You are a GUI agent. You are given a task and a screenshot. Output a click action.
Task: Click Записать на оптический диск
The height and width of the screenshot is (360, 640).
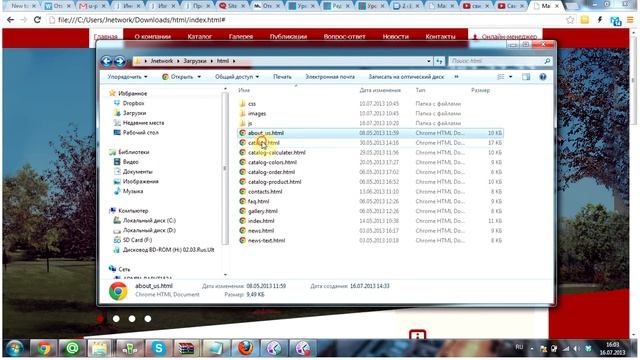[x=406, y=77]
